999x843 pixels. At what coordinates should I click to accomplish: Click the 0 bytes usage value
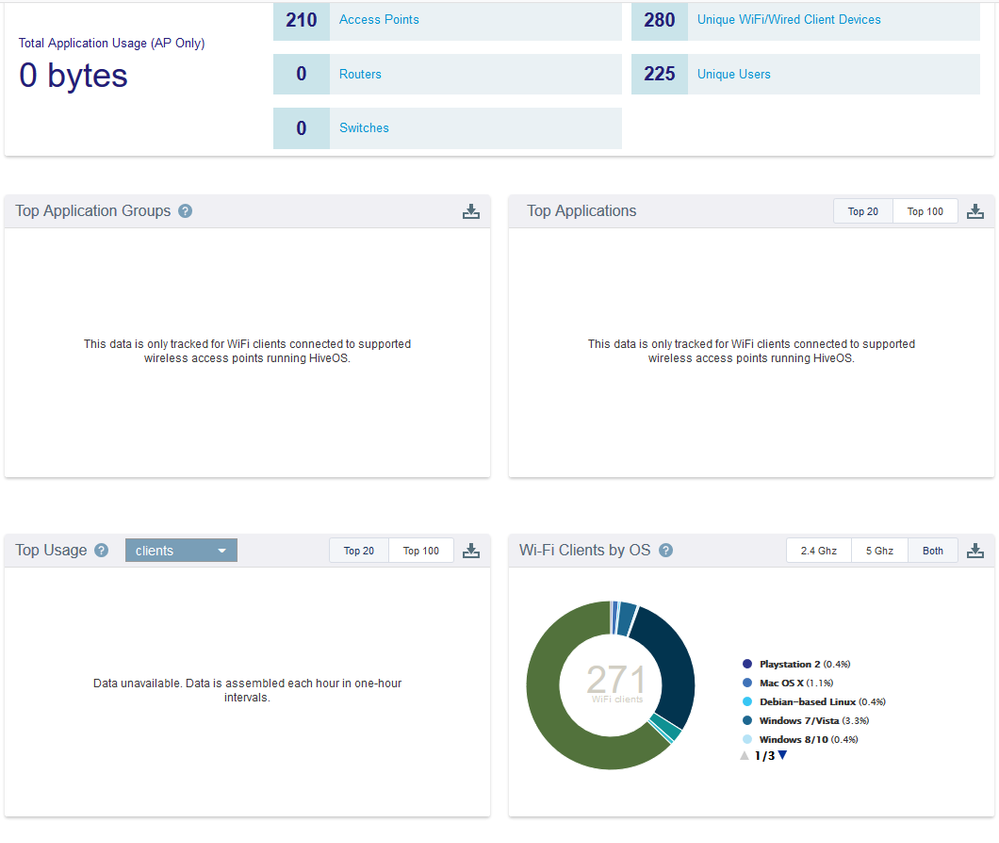pos(73,75)
